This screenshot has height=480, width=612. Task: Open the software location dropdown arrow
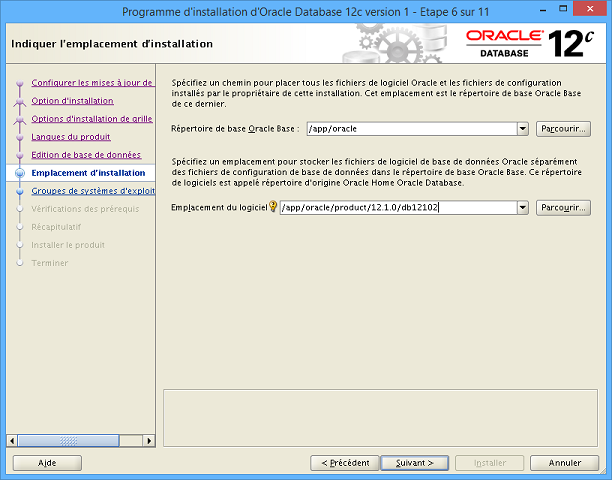click(523, 208)
